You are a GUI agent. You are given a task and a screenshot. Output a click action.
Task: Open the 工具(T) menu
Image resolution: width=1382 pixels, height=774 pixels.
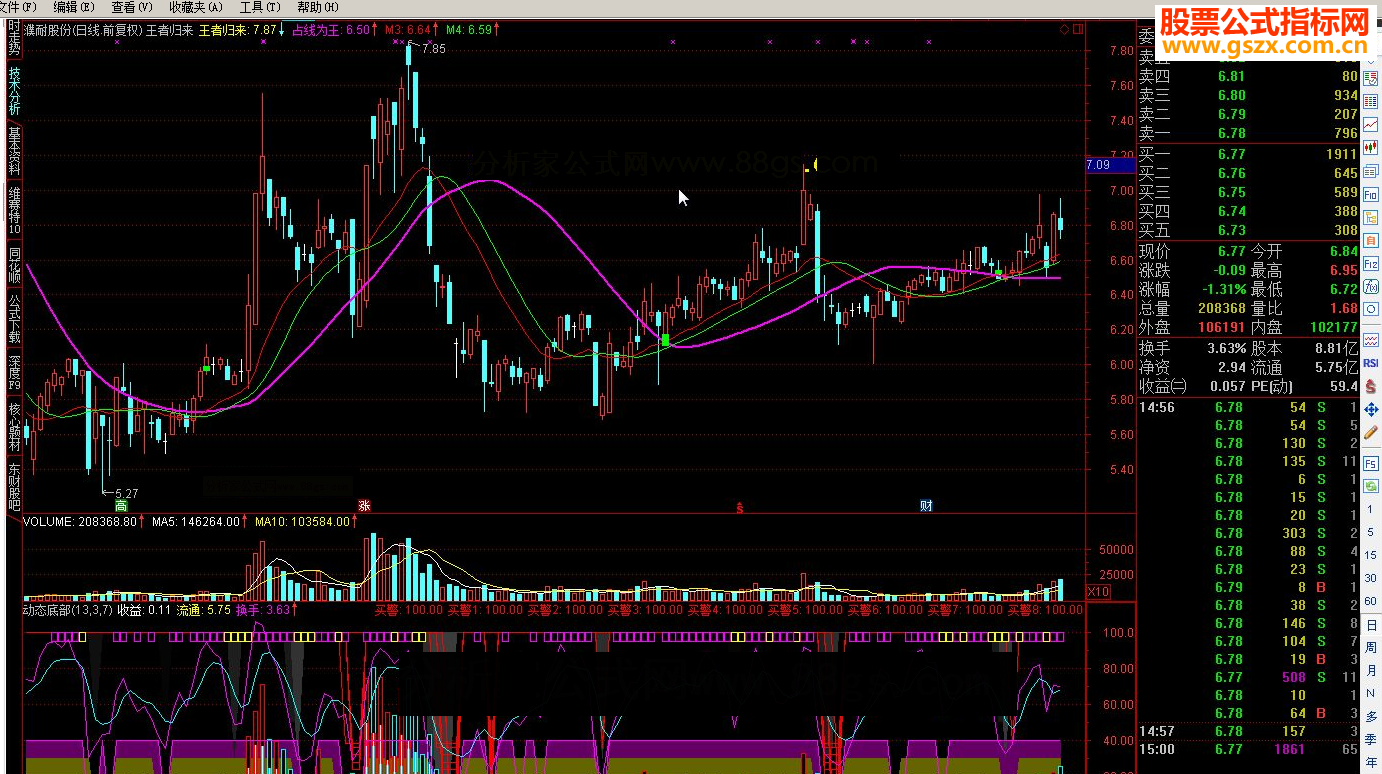coord(259,7)
